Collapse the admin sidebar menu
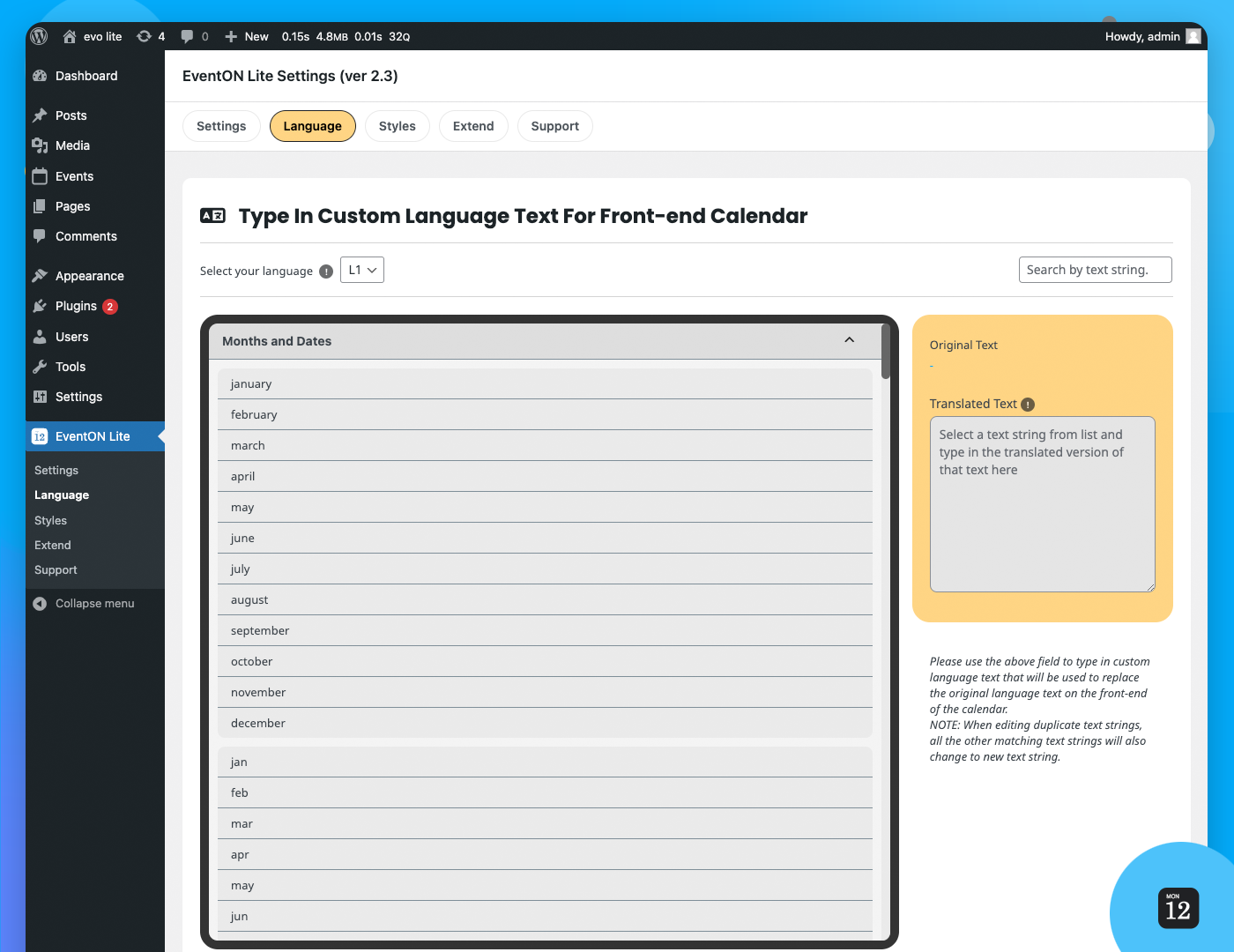The height and width of the screenshot is (952, 1234). point(84,604)
